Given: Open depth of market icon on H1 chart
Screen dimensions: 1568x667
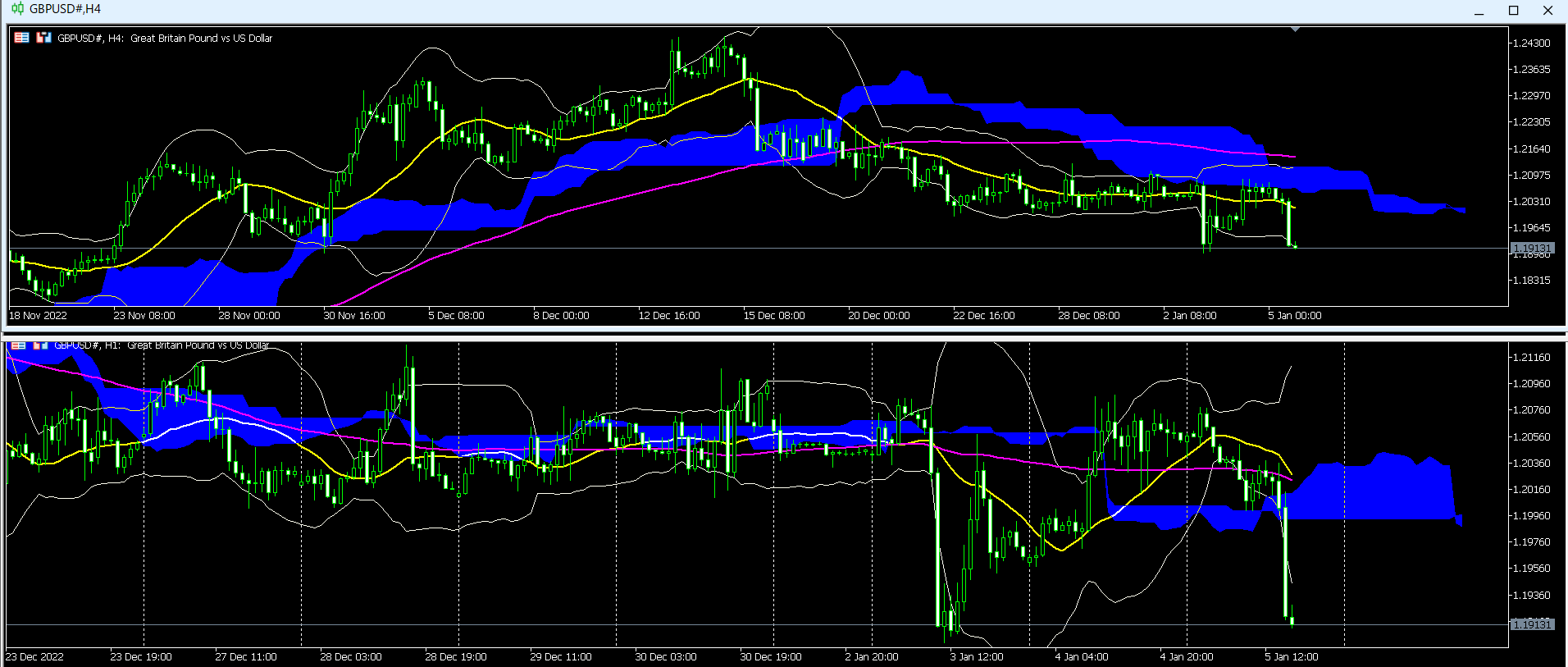Looking at the screenshot, I should click(x=40, y=345).
